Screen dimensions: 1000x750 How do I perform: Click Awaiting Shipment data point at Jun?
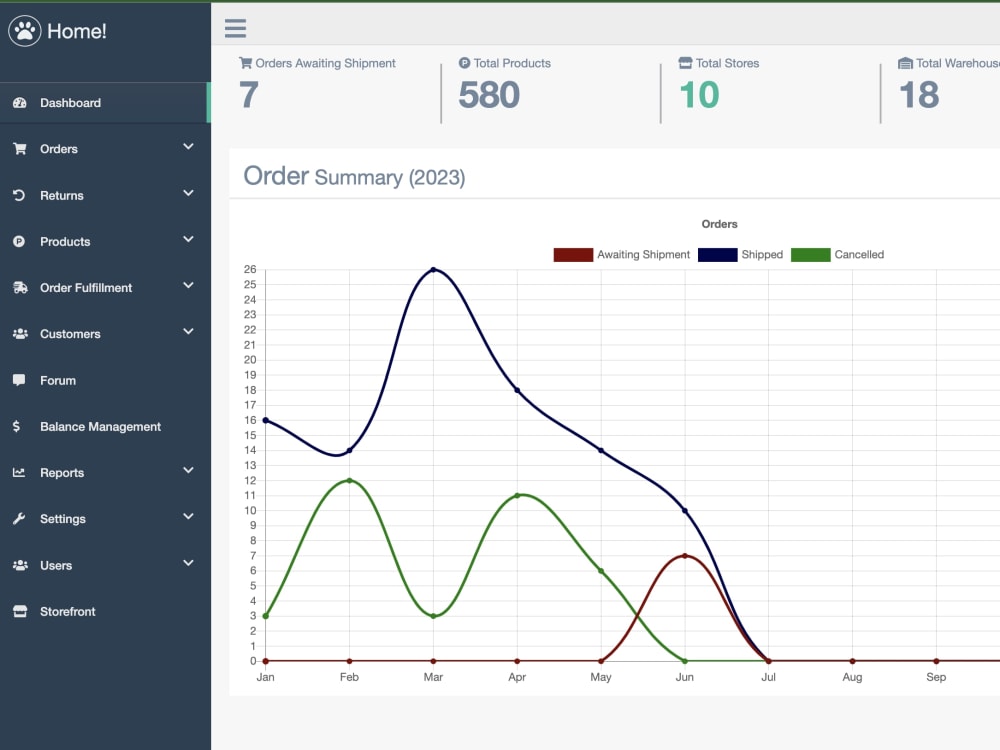pos(685,555)
